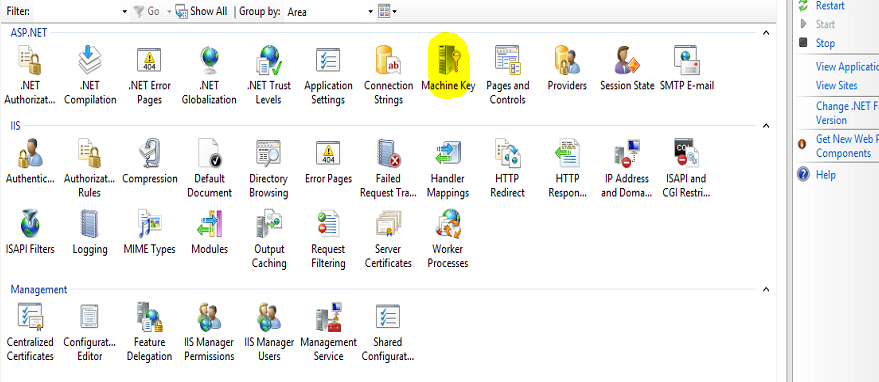
Task: Open Pages and Controls feature
Action: (507, 76)
